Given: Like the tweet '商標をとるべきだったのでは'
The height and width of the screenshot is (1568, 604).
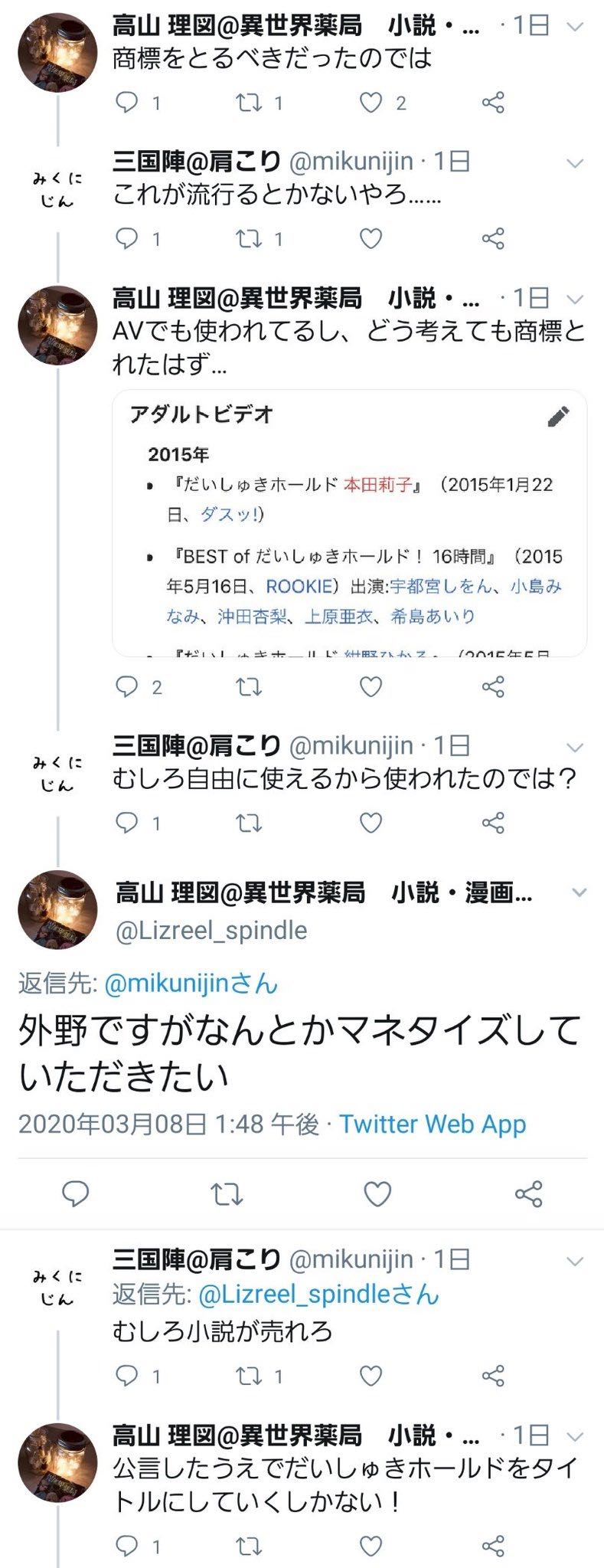Looking at the screenshot, I should point(371,103).
